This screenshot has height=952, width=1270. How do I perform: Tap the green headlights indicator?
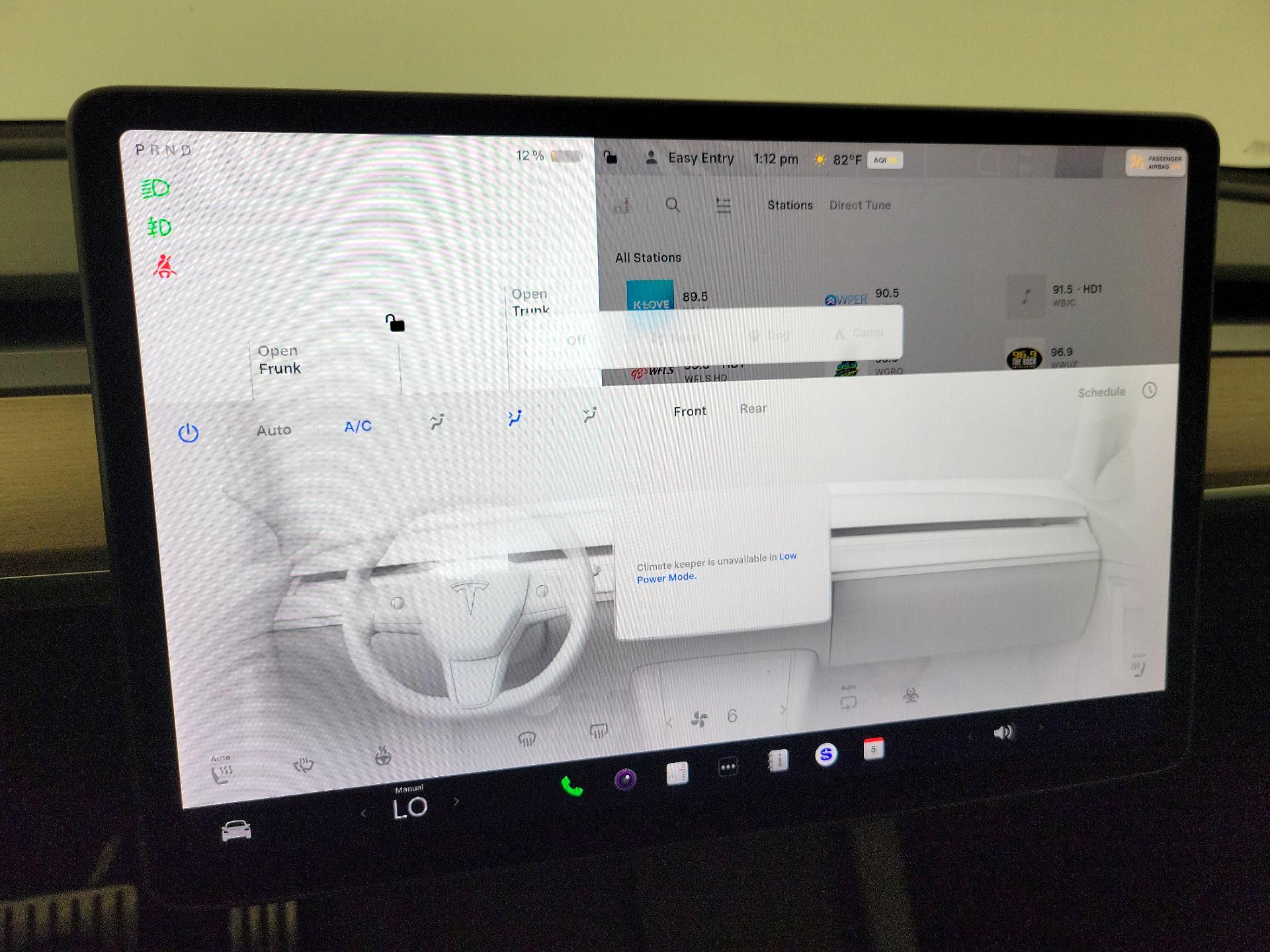[155, 189]
